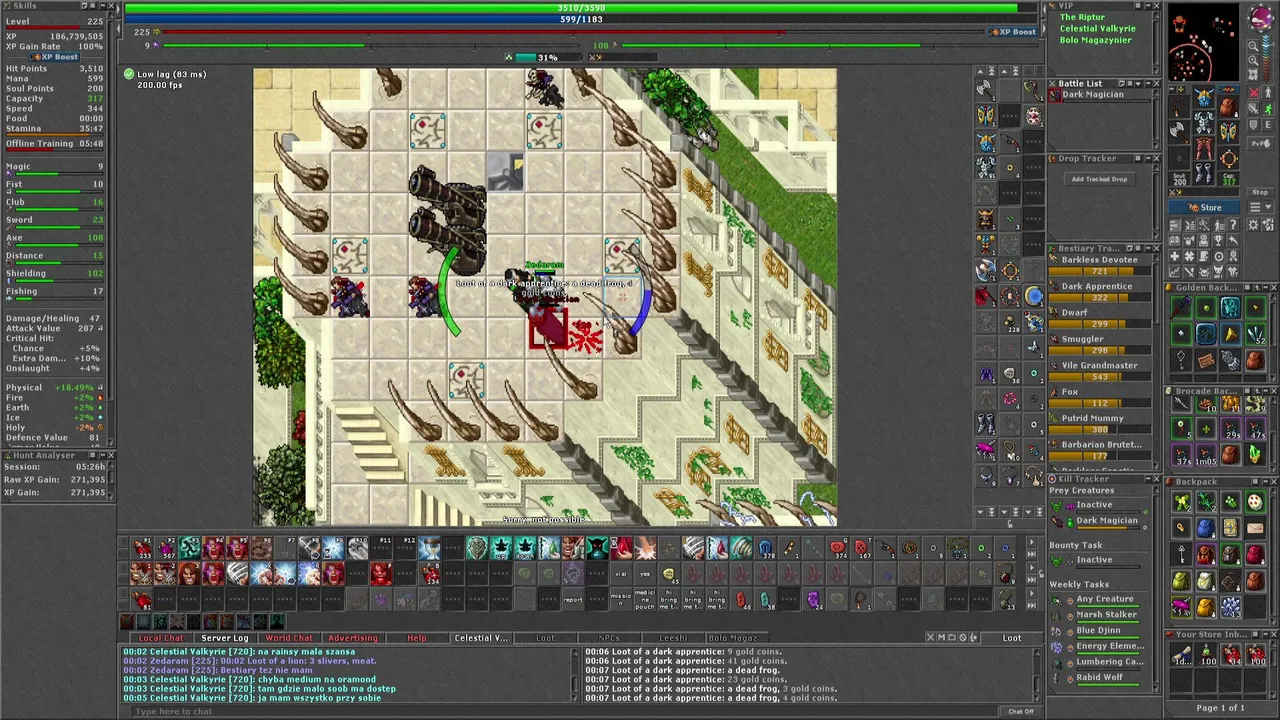Screen dimensions: 1280x720
Task: Minimize the Battle List panel
Action: tap(1148, 83)
